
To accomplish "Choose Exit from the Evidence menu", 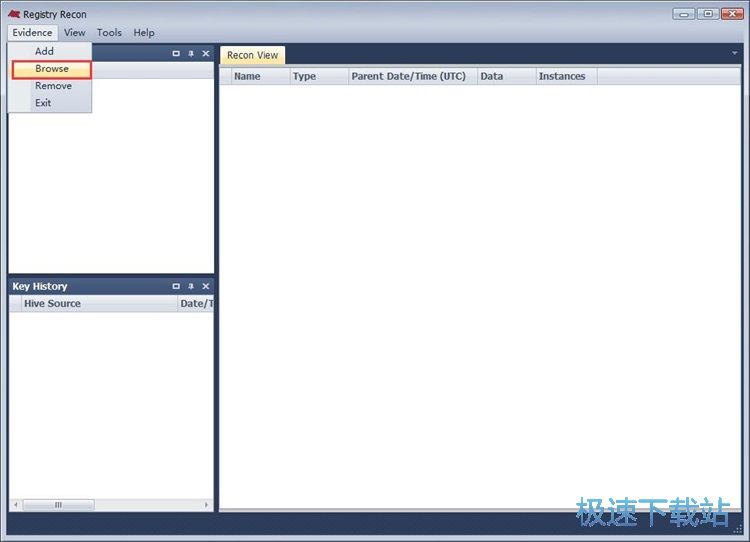I will [x=52, y=103].
